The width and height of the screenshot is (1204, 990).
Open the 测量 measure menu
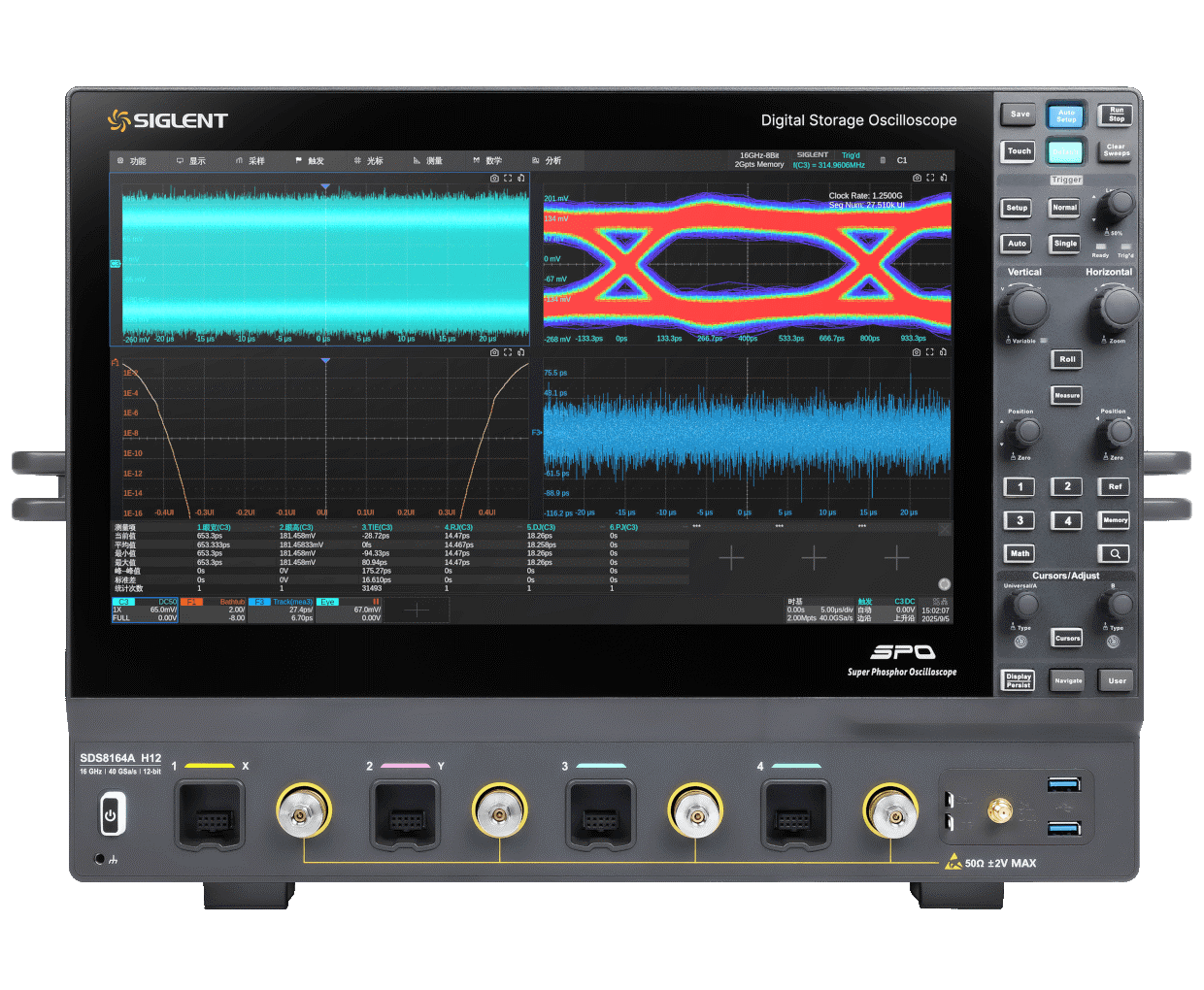point(427,161)
